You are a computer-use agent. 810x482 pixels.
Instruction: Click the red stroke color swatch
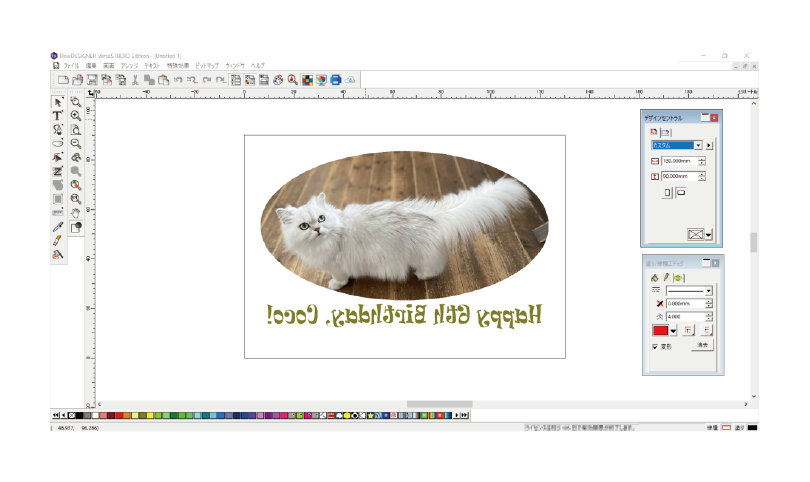tap(660, 330)
